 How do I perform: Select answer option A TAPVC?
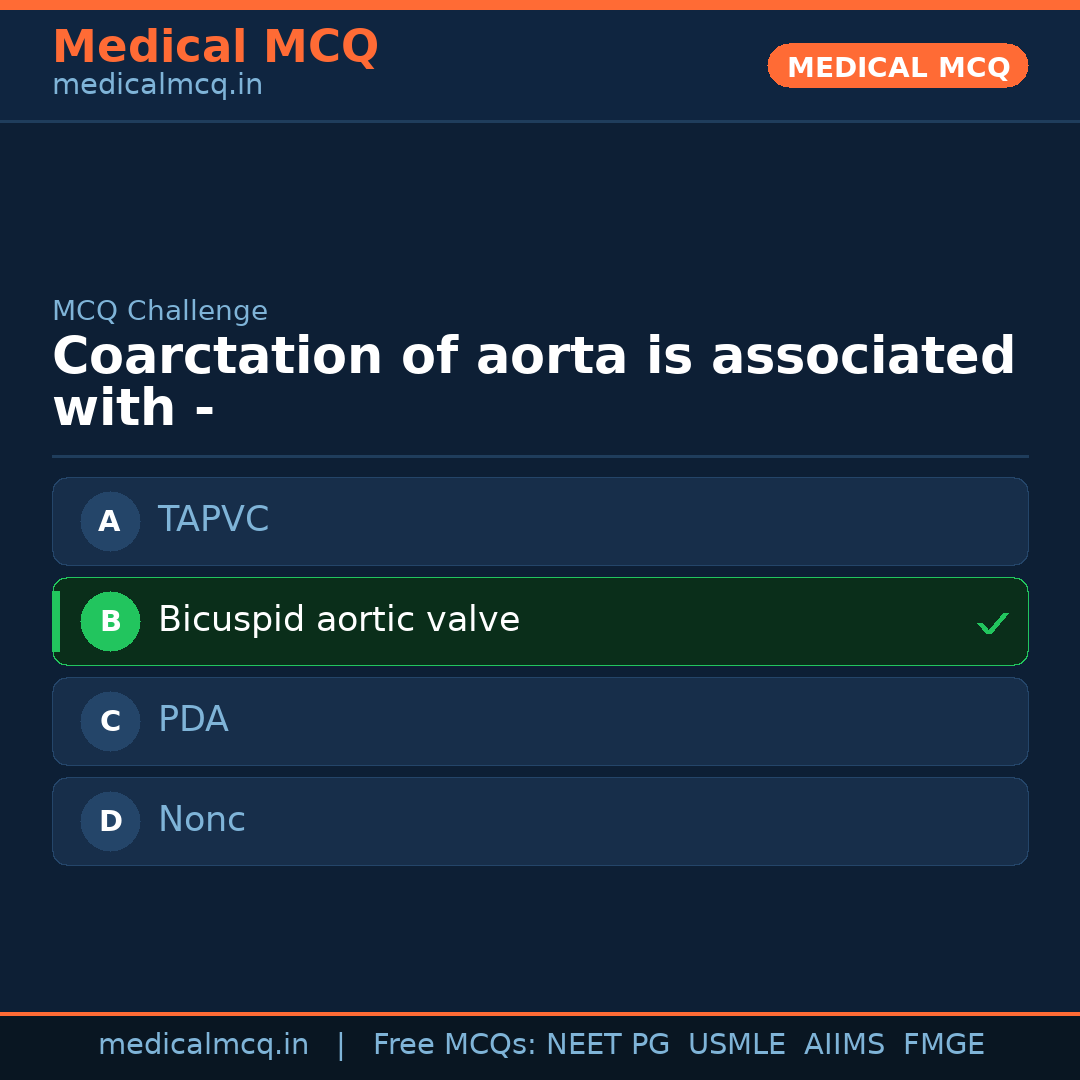point(540,521)
